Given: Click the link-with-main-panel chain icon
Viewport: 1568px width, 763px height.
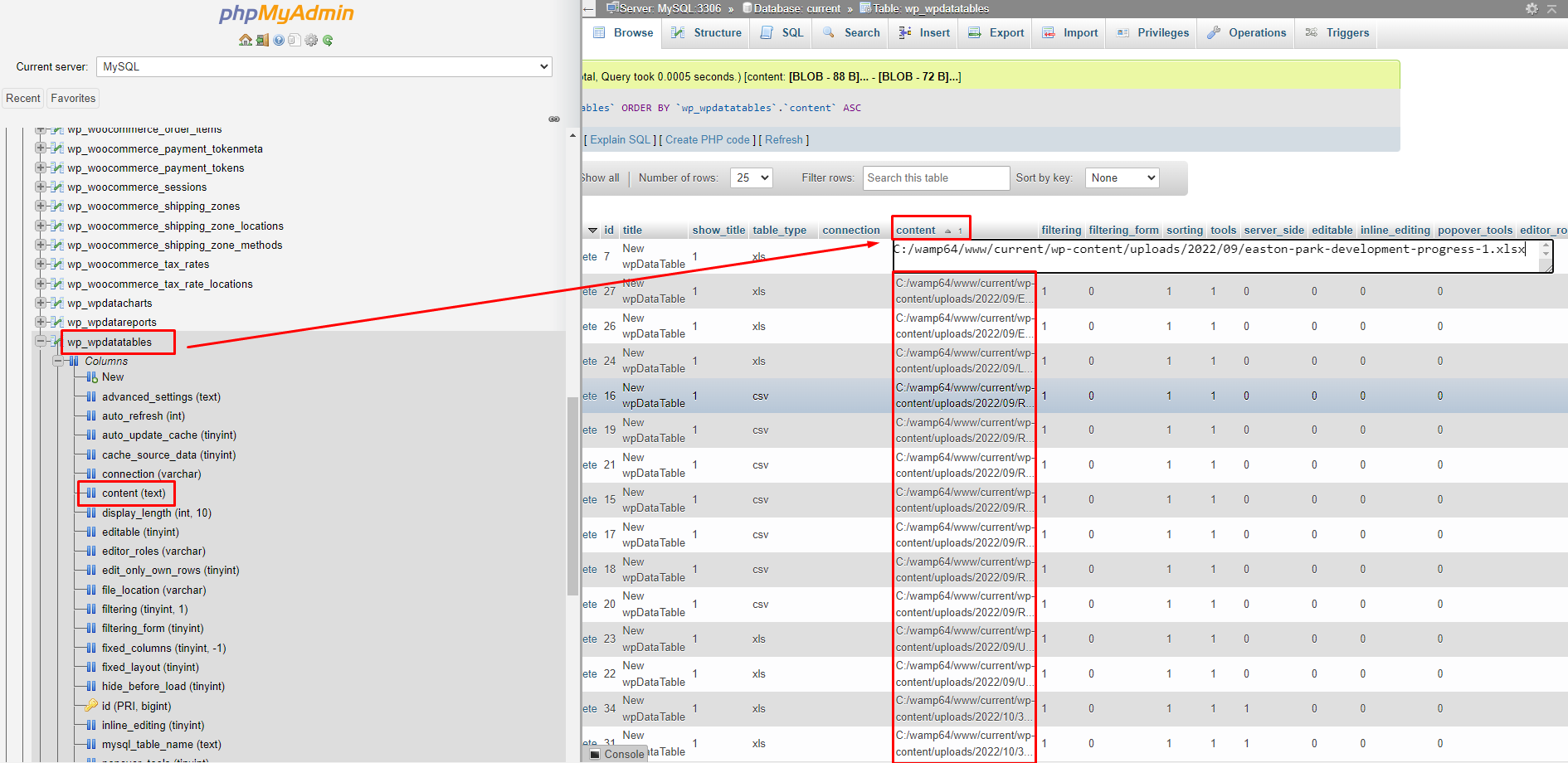Looking at the screenshot, I should [x=554, y=119].
